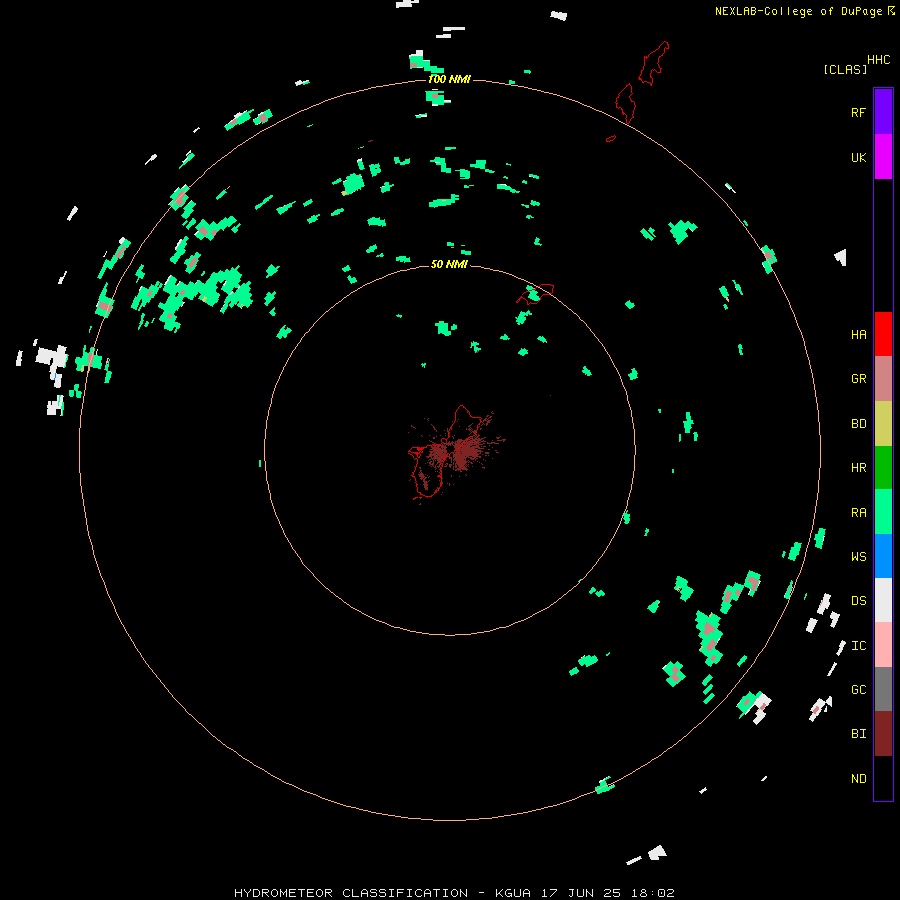Viewport: 900px width, 900px height.
Task: Click the 100 NMI range label
Action: tap(449, 79)
